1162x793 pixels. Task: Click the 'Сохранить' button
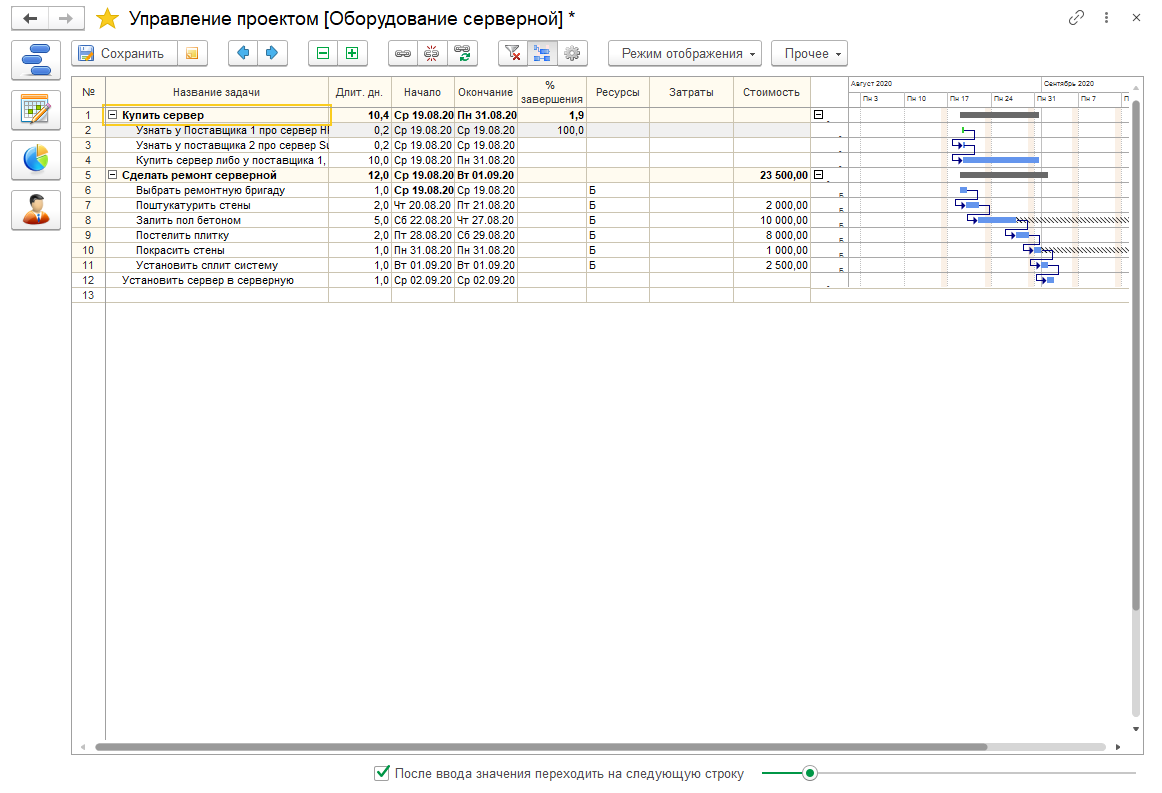123,53
